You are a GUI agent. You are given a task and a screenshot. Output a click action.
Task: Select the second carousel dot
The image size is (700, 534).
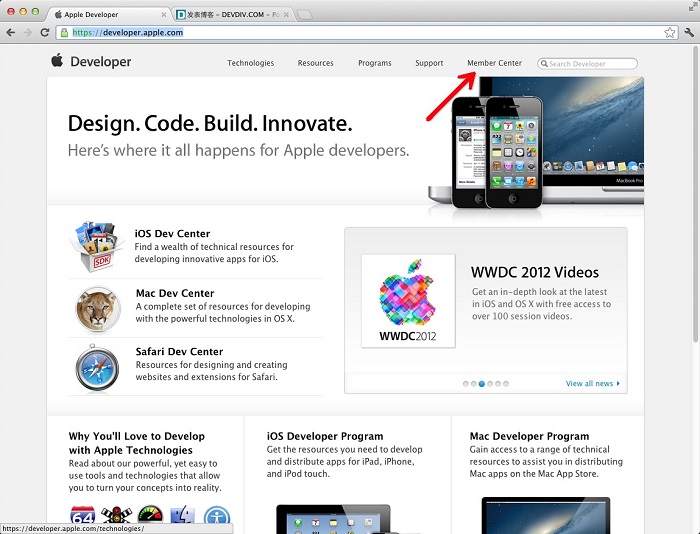pos(474,384)
